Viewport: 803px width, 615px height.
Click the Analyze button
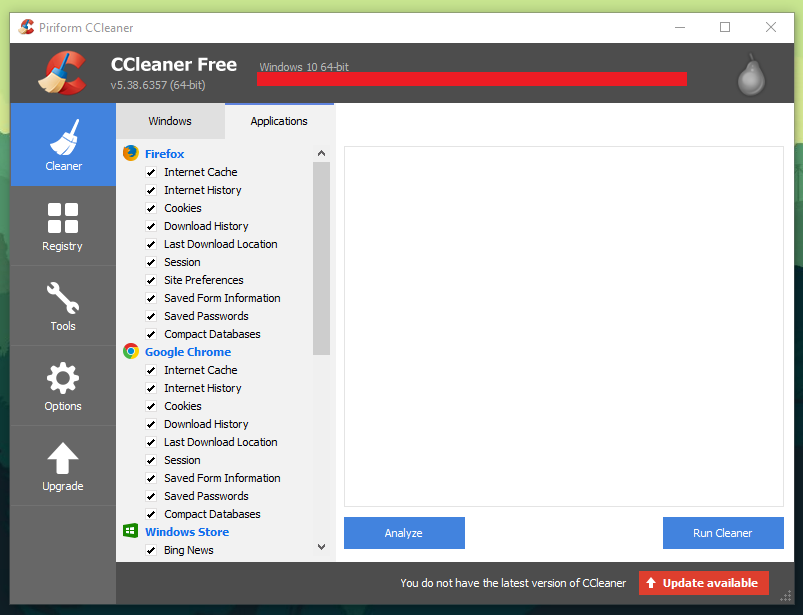pos(404,533)
